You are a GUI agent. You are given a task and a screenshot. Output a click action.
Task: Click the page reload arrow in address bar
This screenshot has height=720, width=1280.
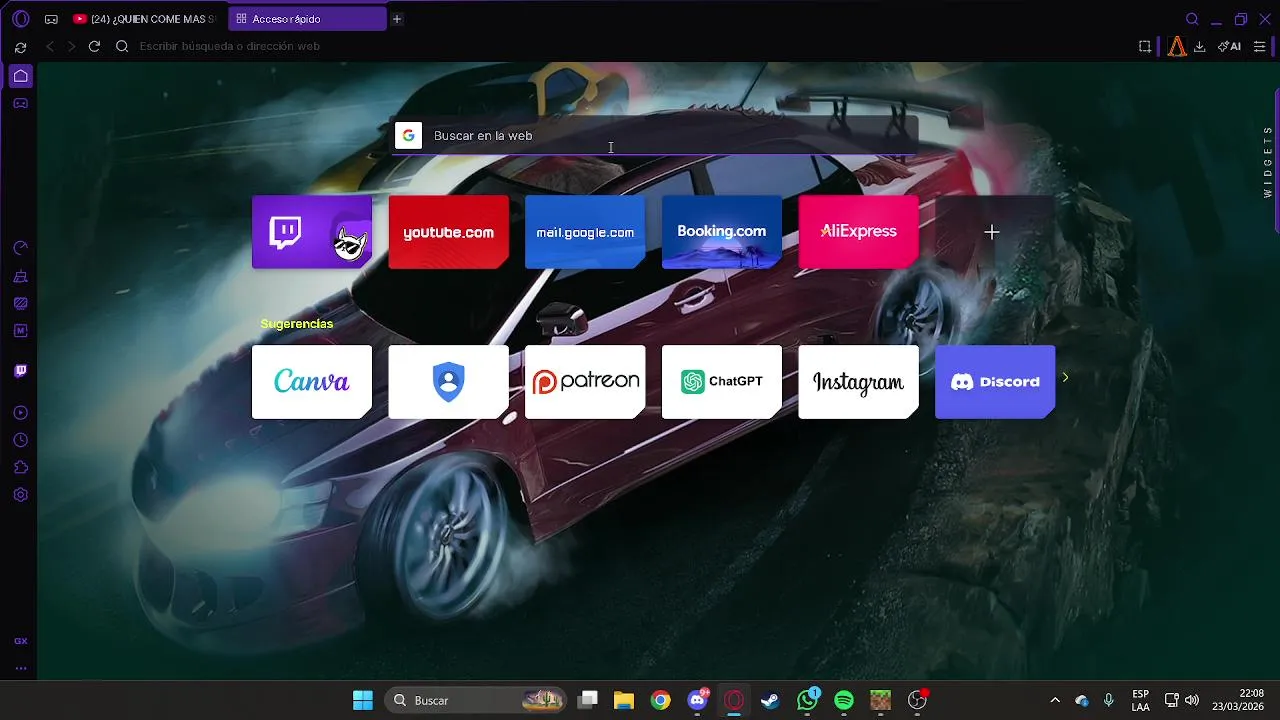pyautogui.click(x=94, y=46)
